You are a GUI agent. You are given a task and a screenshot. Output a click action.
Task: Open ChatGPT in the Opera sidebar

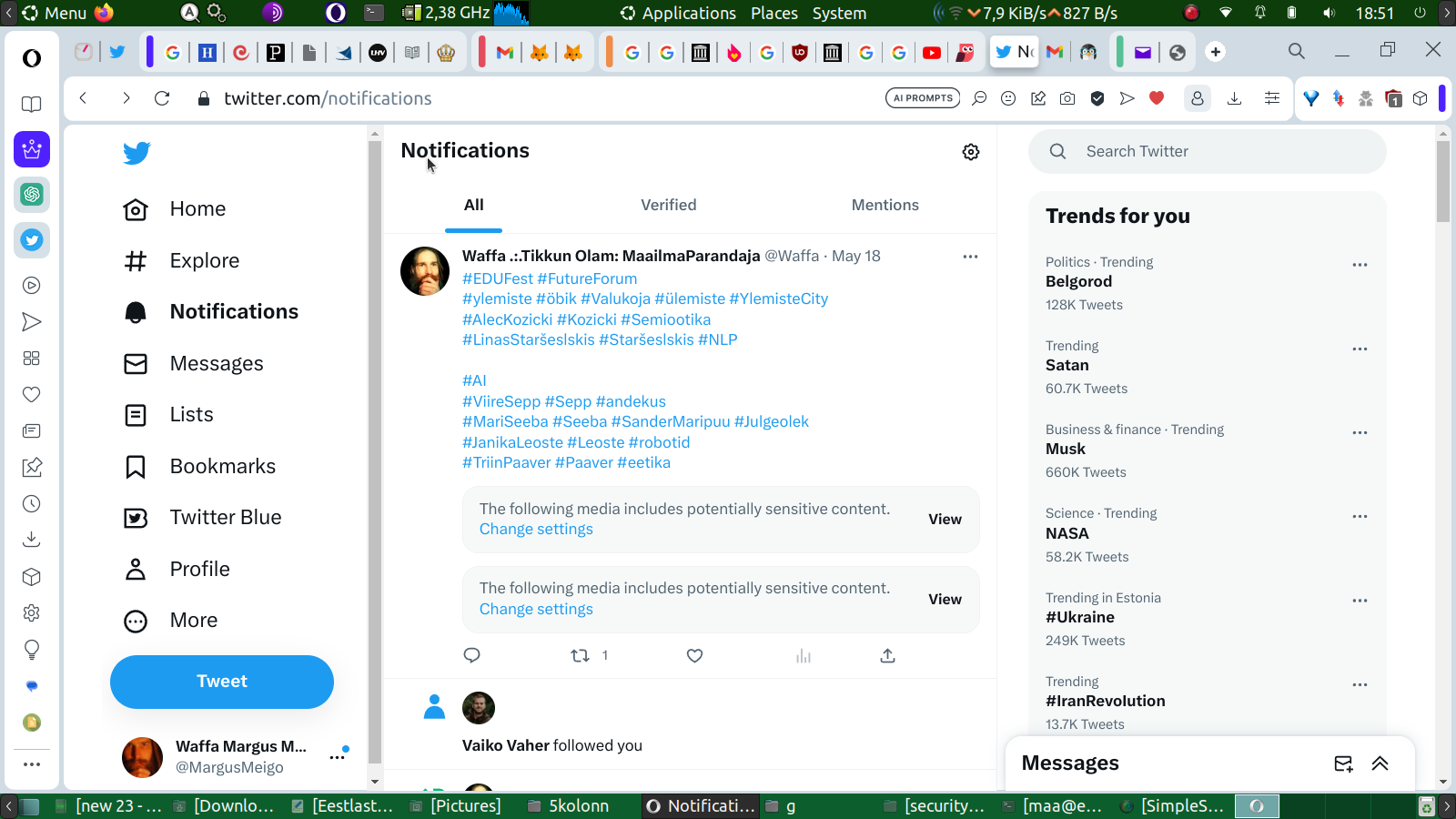32,195
